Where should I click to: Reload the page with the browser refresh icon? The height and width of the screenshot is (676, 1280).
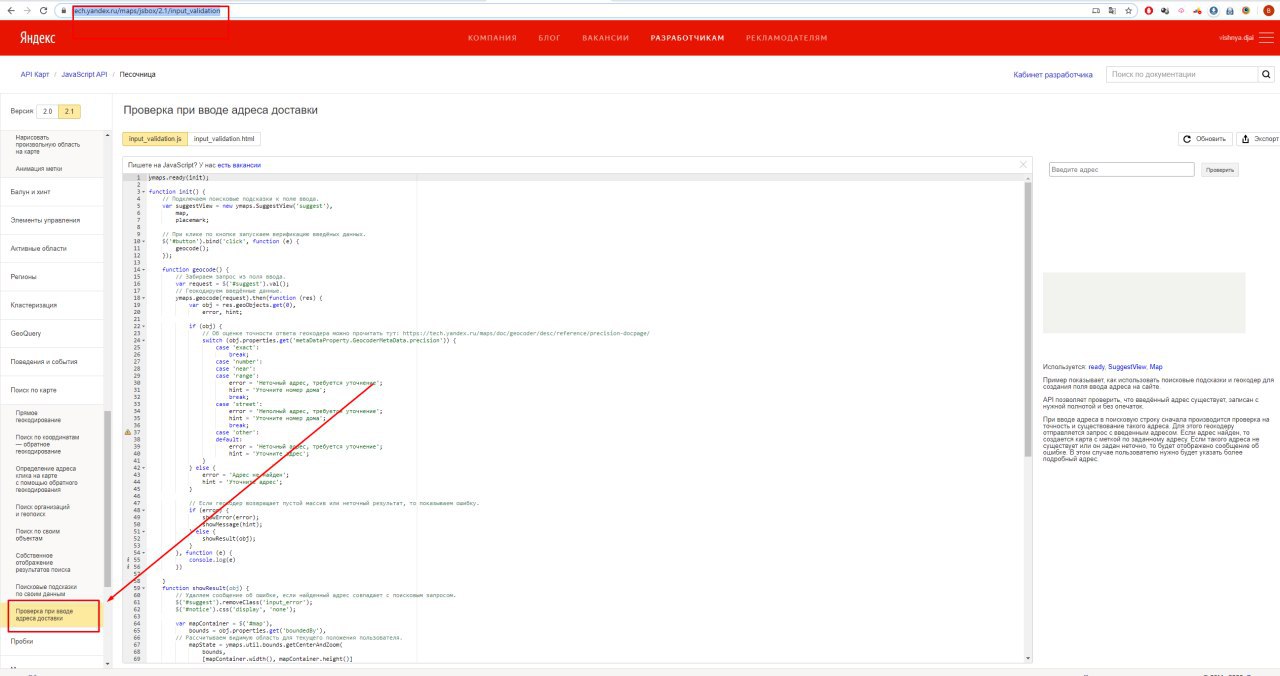click(x=44, y=10)
